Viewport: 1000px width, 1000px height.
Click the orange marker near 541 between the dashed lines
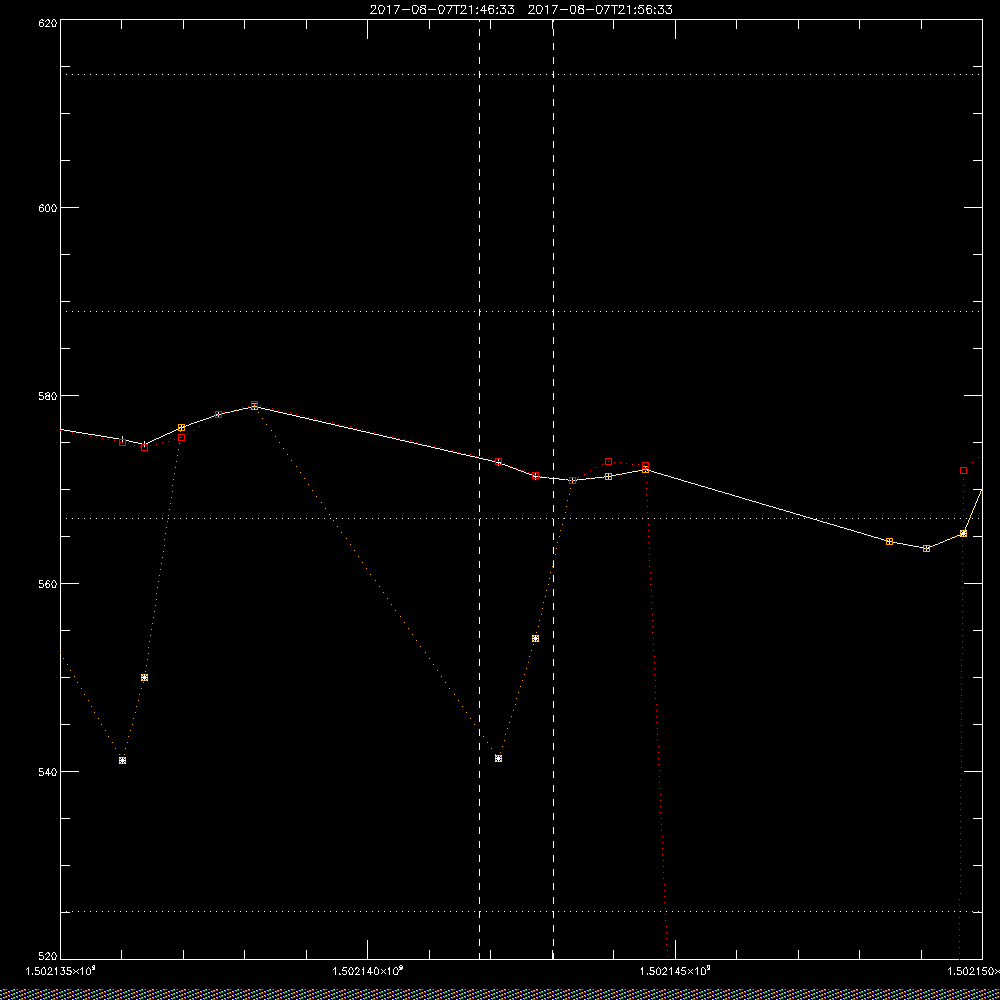click(x=498, y=758)
